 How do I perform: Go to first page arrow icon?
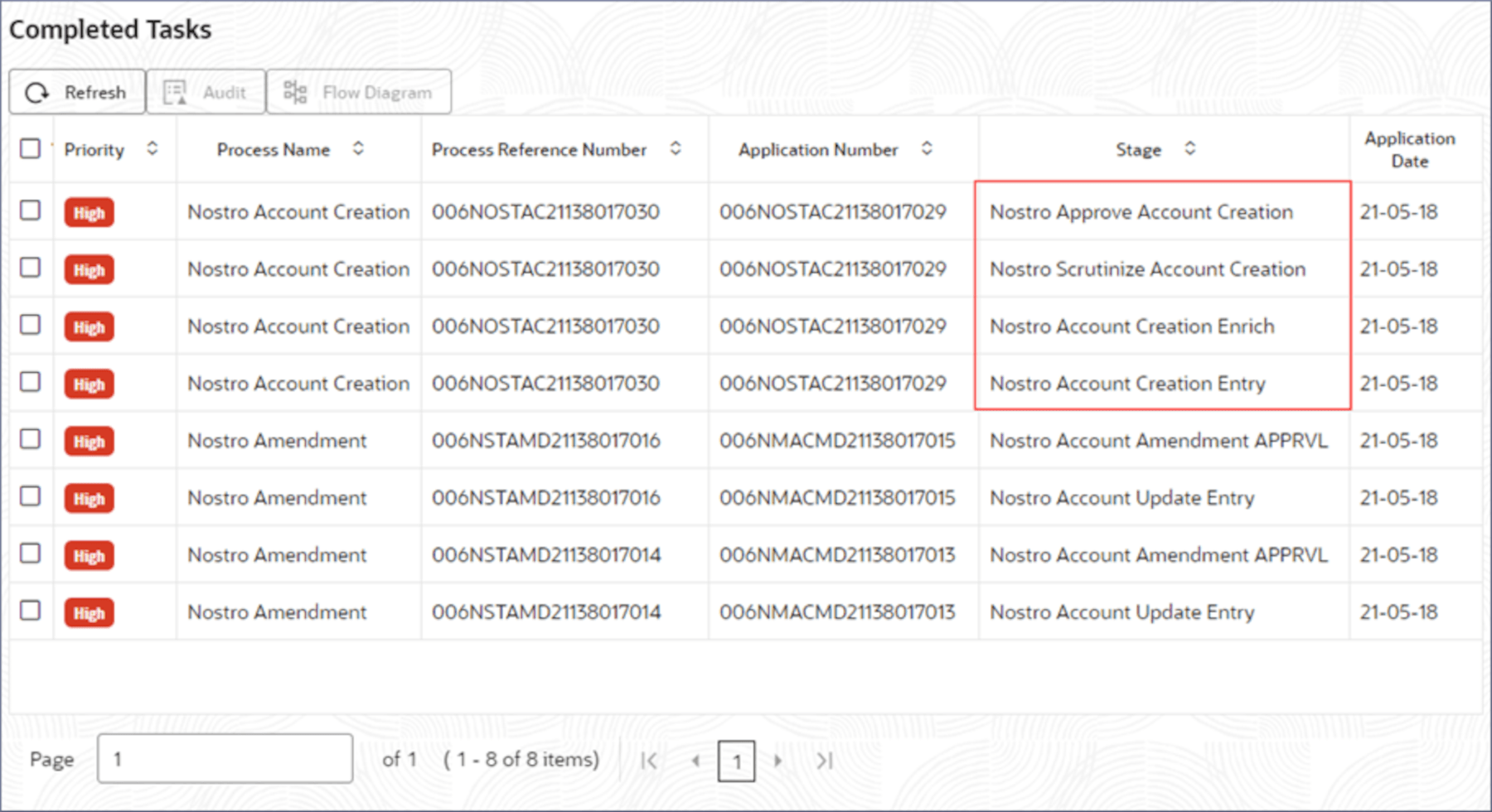649,761
